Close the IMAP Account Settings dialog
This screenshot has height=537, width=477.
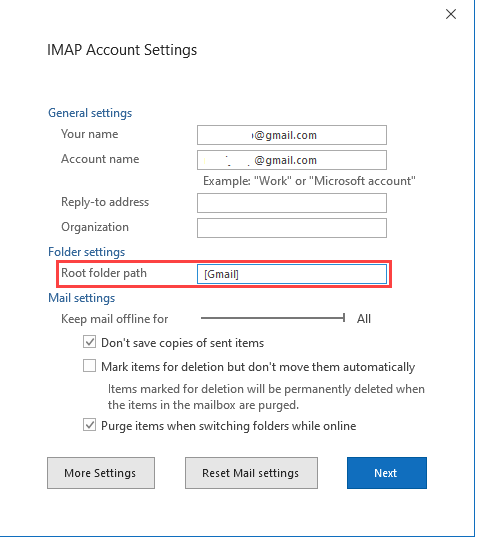[x=451, y=14]
